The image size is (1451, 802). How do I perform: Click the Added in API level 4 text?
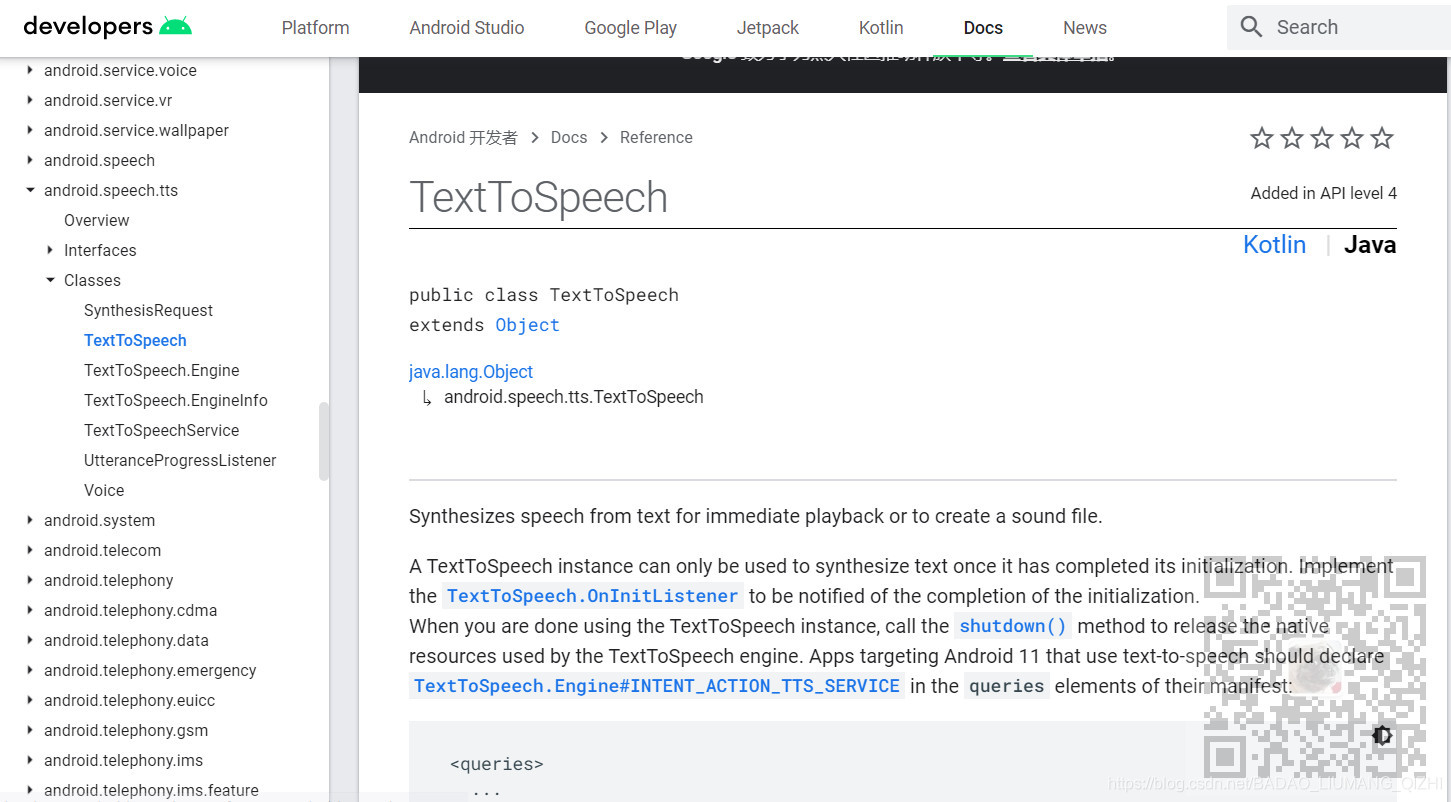[x=1323, y=193]
